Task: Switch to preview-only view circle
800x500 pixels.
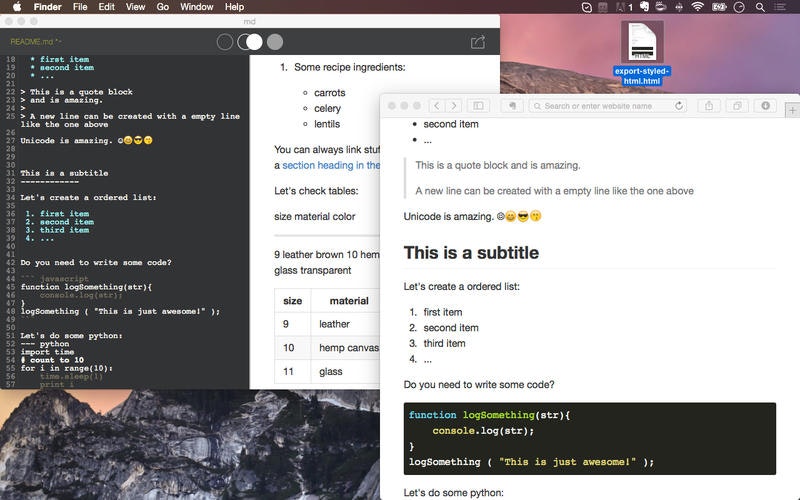Action: pos(274,42)
